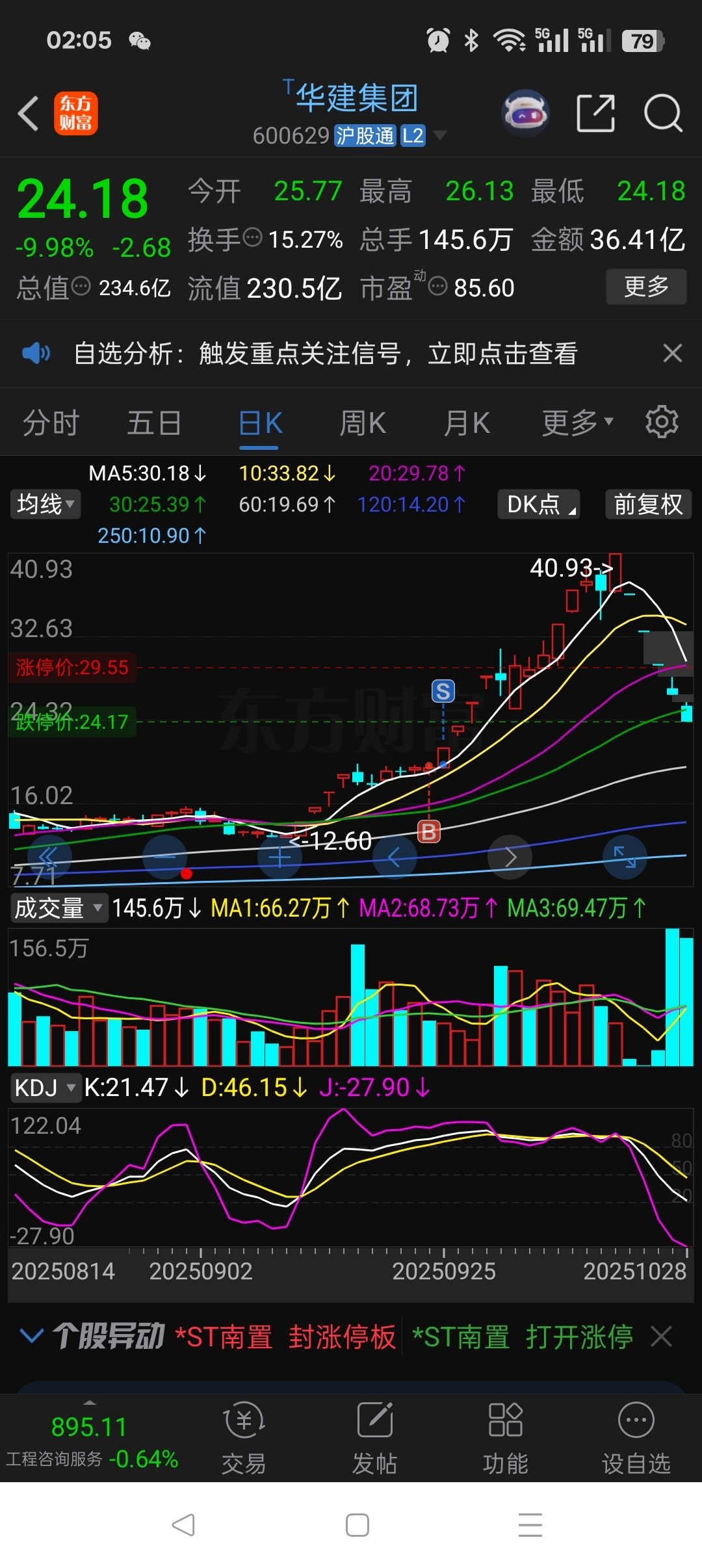Dismiss the 自选分析 notice banner
The width and height of the screenshot is (702, 1568).
[673, 353]
